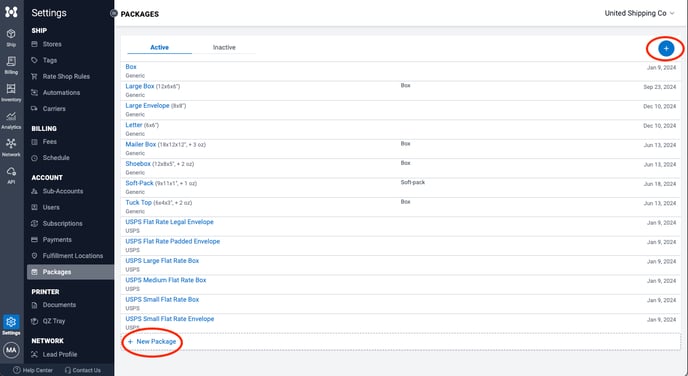Go to Carriers settings
The image size is (688, 376).
pos(54,108)
